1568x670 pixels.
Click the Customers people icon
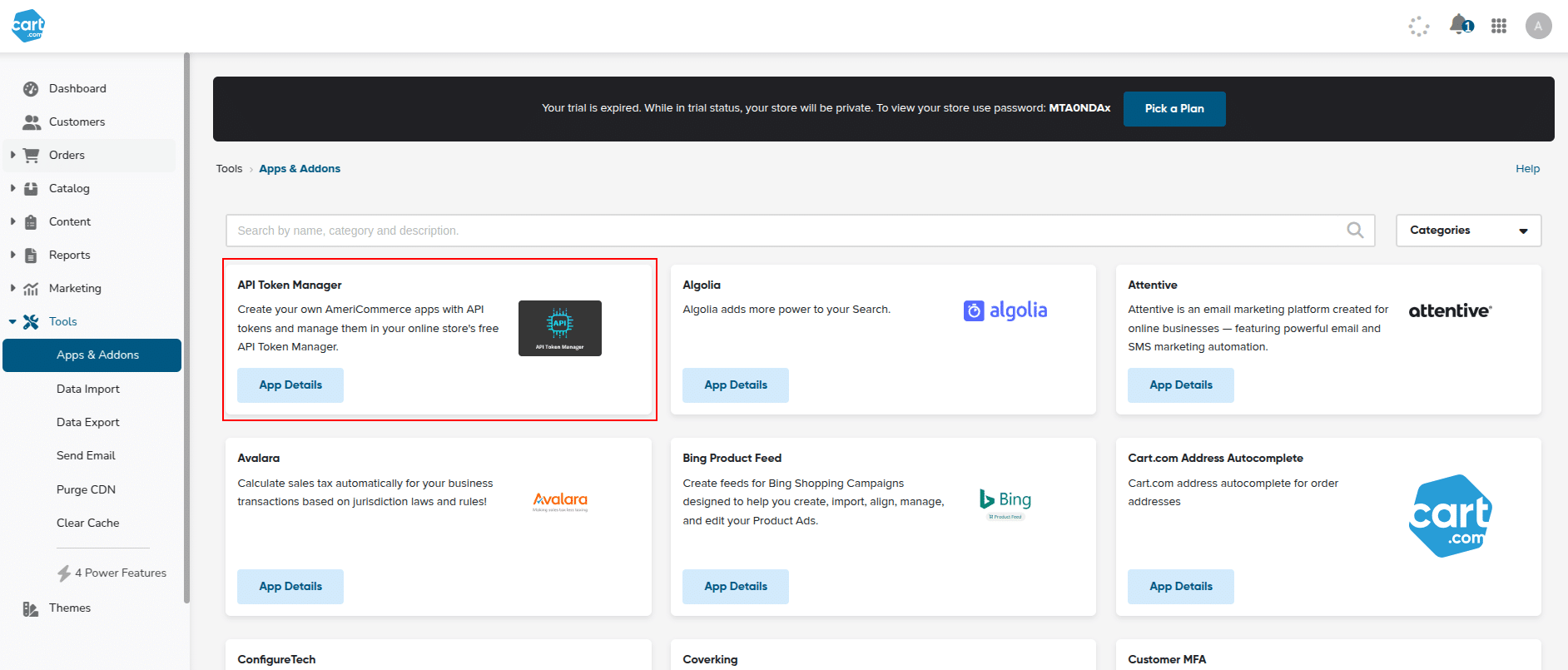pos(32,122)
